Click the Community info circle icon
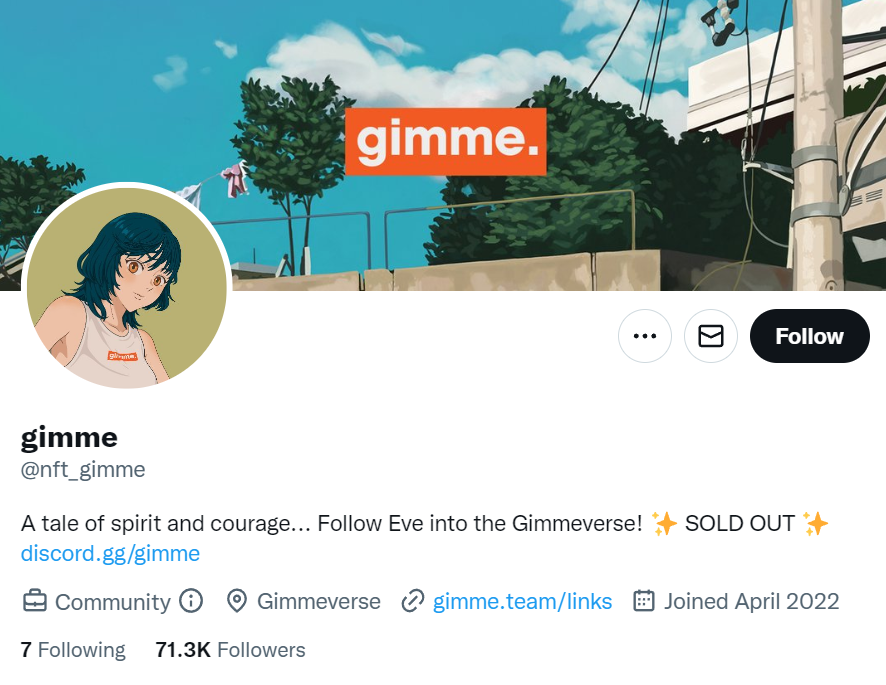The width and height of the screenshot is (886, 685). [x=191, y=601]
